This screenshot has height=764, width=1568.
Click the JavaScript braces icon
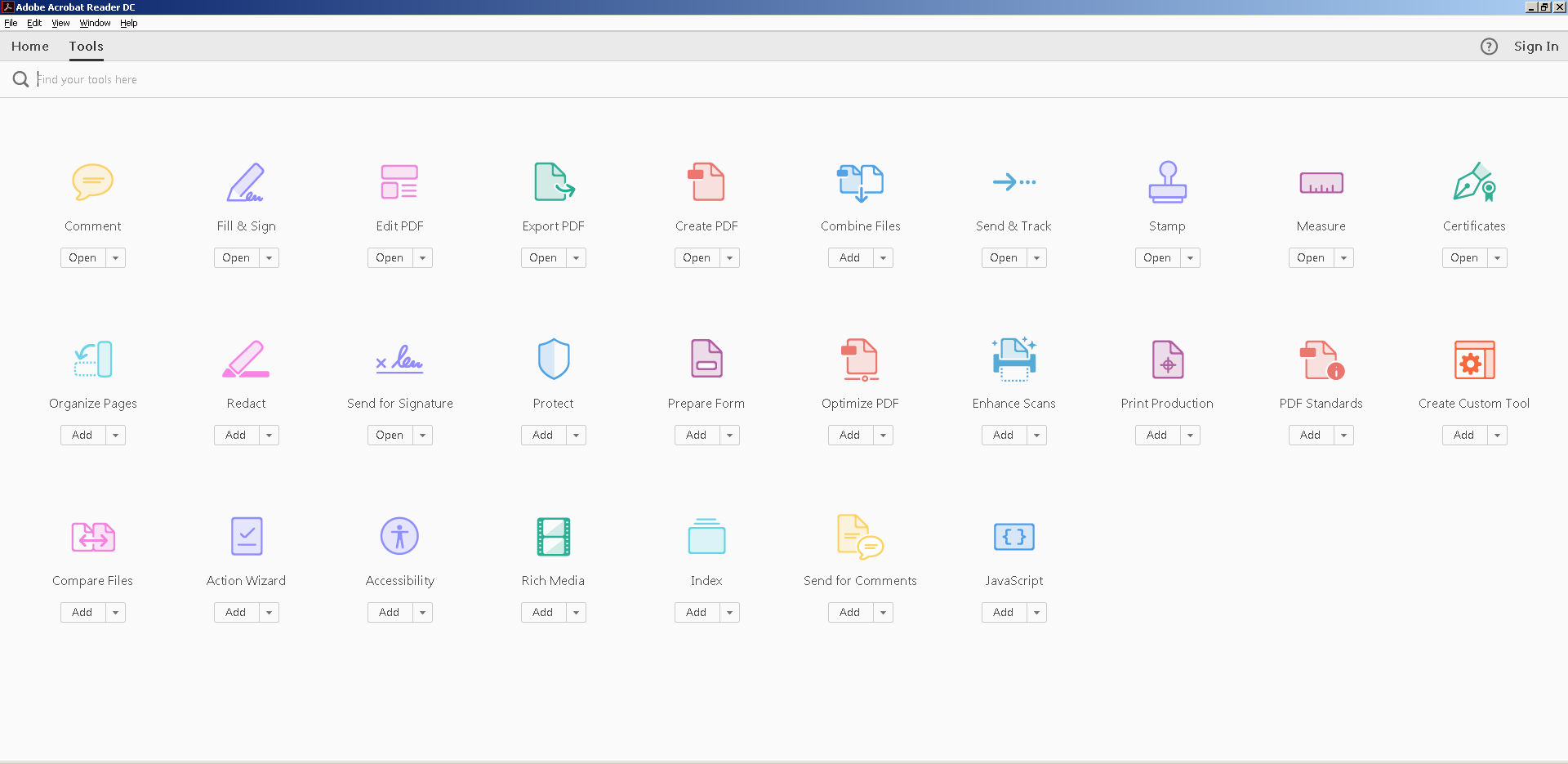pyautogui.click(x=1013, y=537)
